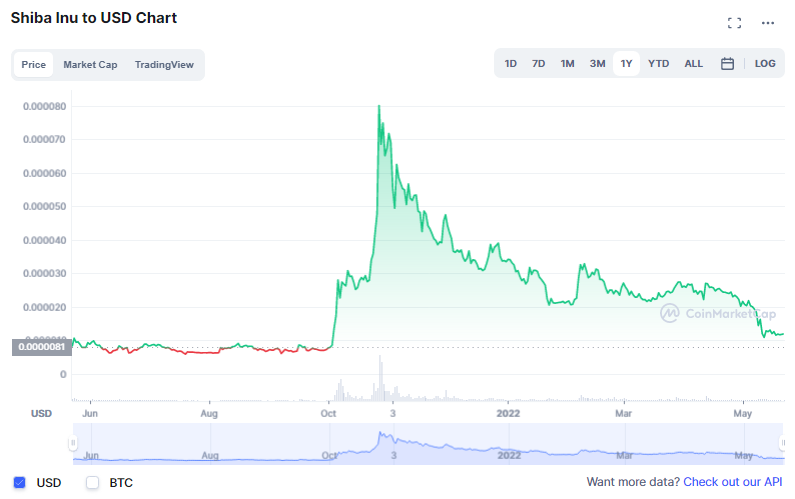This screenshot has width=795, height=499.
Task: Switch to the Market Cap tab
Action: pyautogui.click(x=90, y=64)
